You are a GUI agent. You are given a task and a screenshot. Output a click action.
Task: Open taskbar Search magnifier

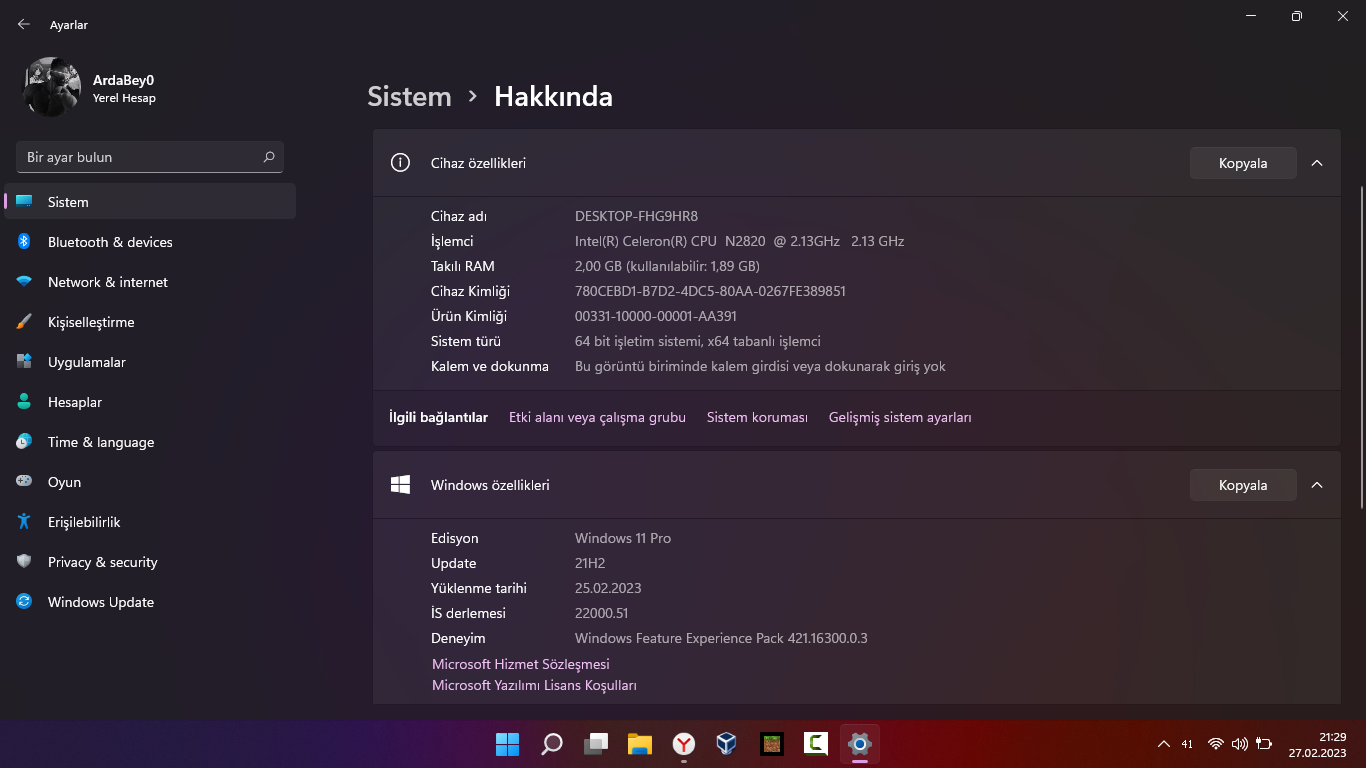[552, 744]
